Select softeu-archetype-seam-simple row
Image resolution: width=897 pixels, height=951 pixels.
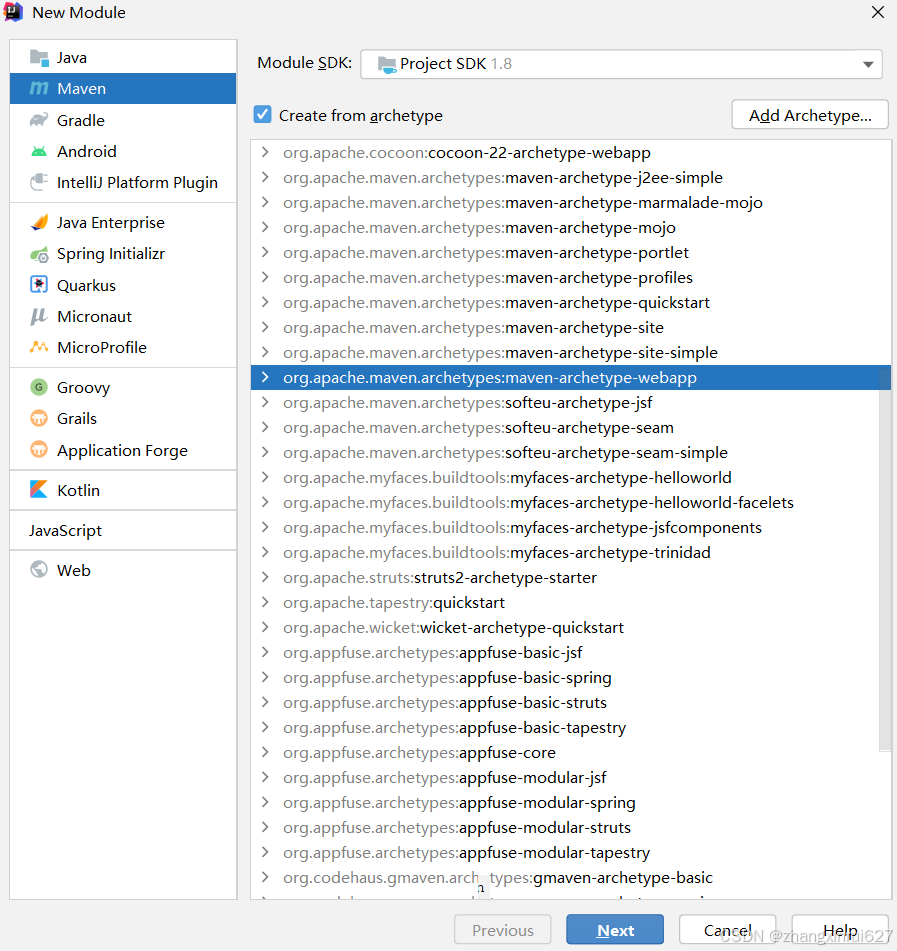pyautogui.click(x=571, y=452)
